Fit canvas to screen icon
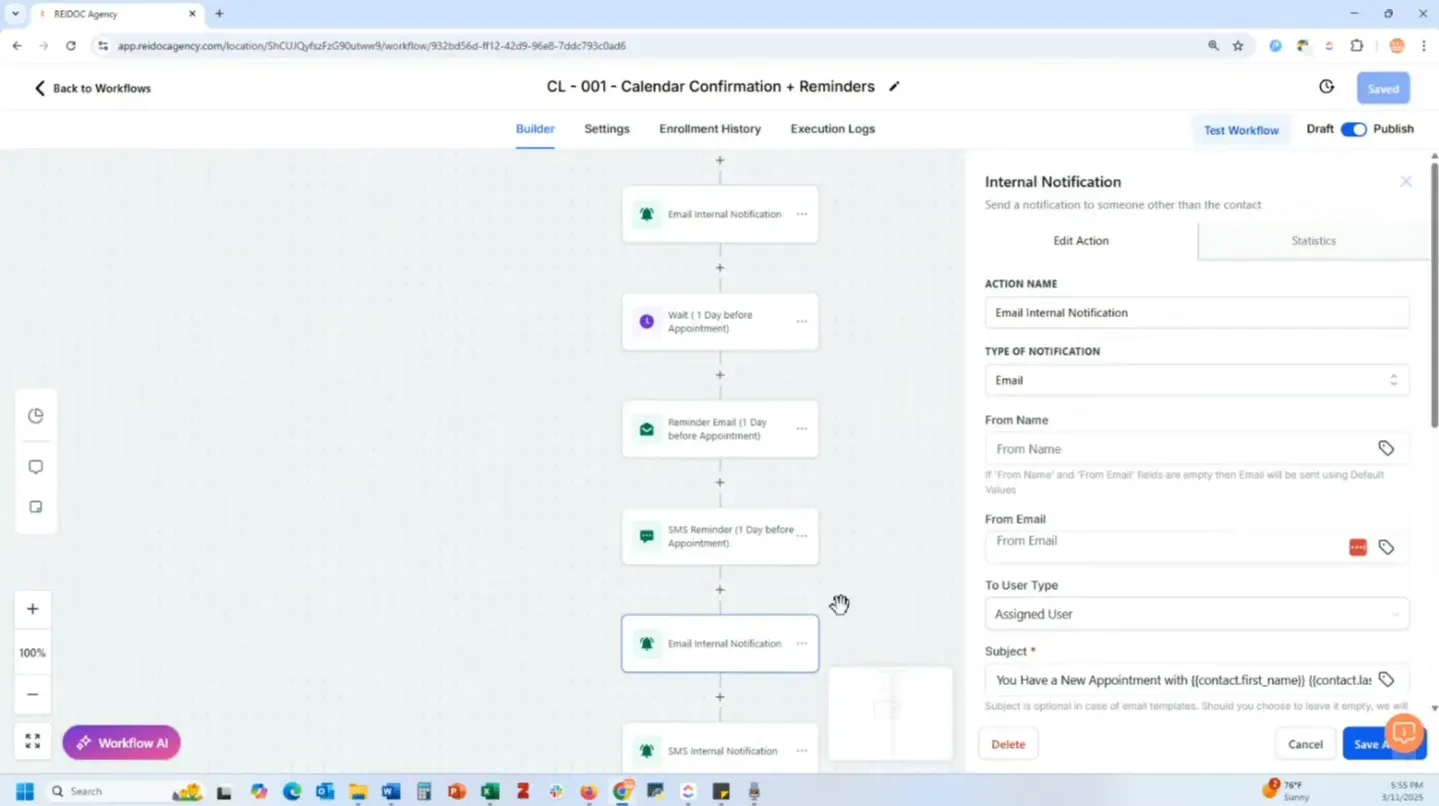Image resolution: width=1439 pixels, height=806 pixels. pyautogui.click(x=32, y=741)
